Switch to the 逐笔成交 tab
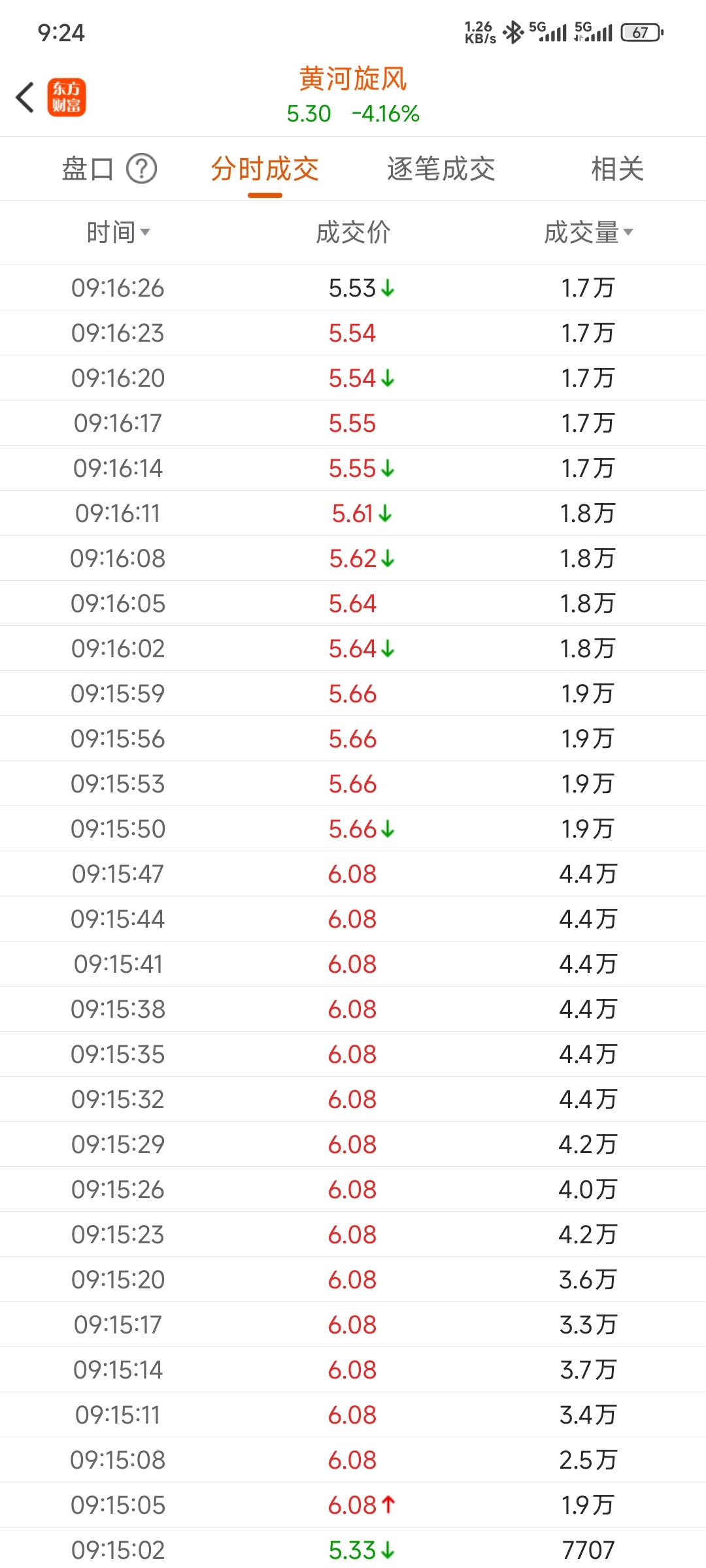 coord(441,169)
